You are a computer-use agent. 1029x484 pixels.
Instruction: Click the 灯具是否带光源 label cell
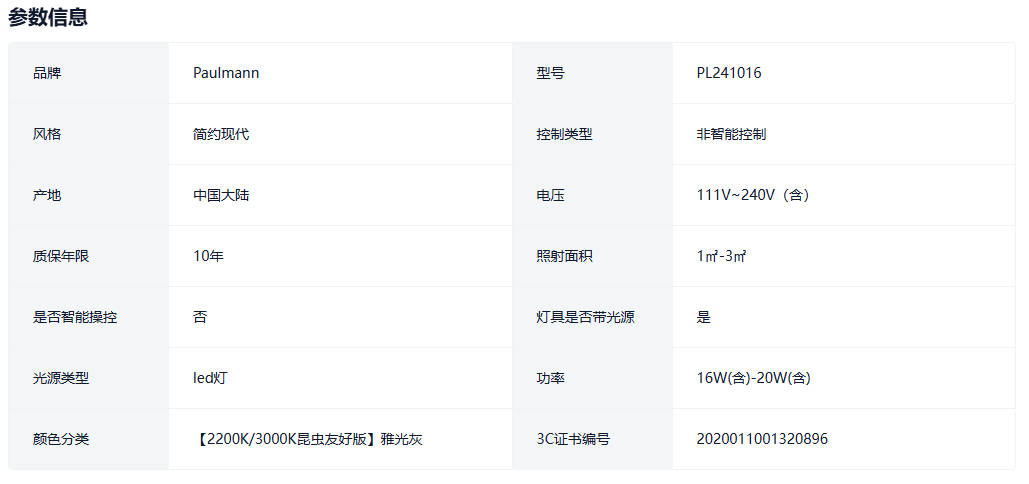pyautogui.click(x=585, y=317)
